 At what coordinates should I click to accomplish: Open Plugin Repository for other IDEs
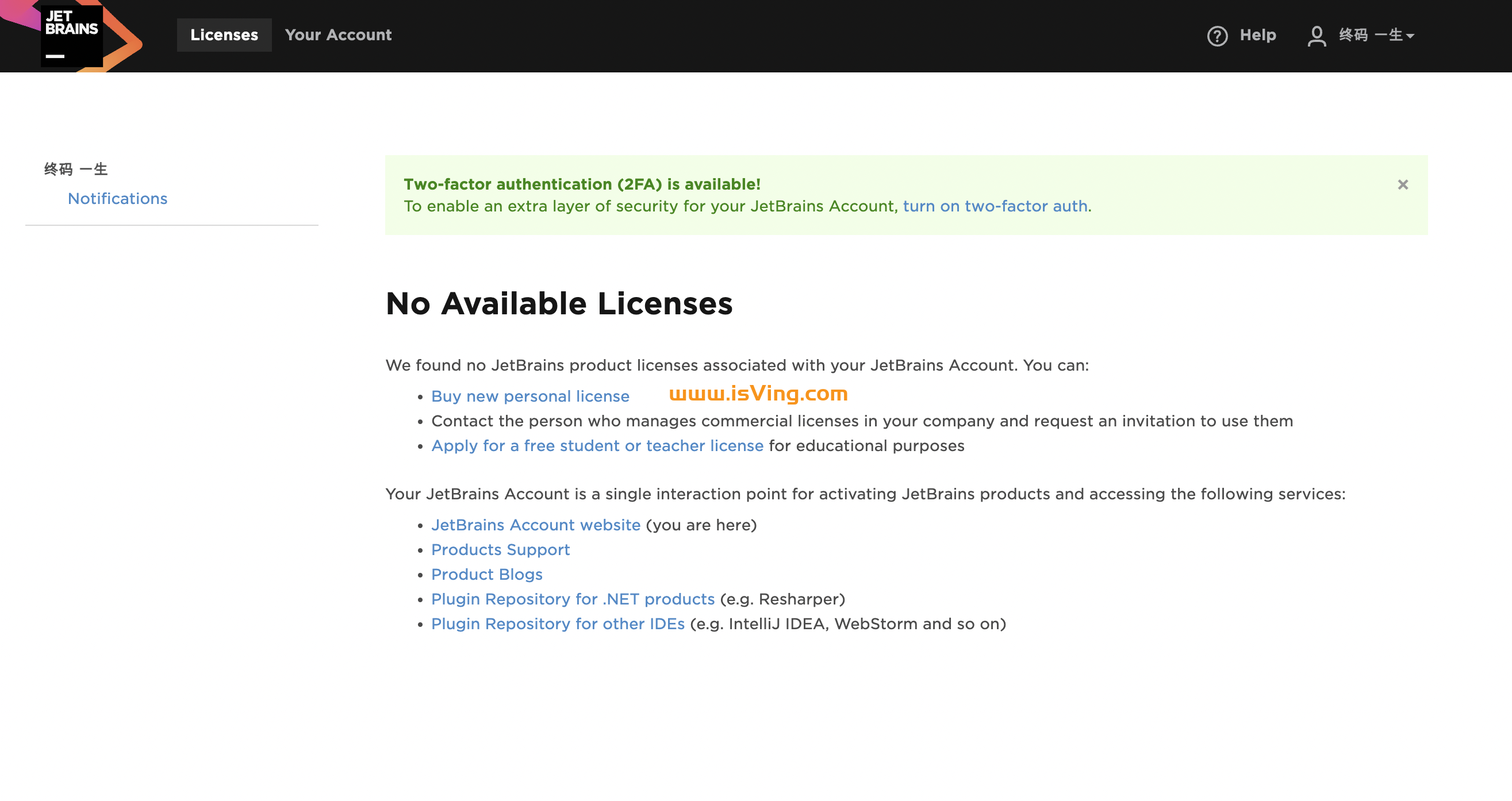pos(558,624)
